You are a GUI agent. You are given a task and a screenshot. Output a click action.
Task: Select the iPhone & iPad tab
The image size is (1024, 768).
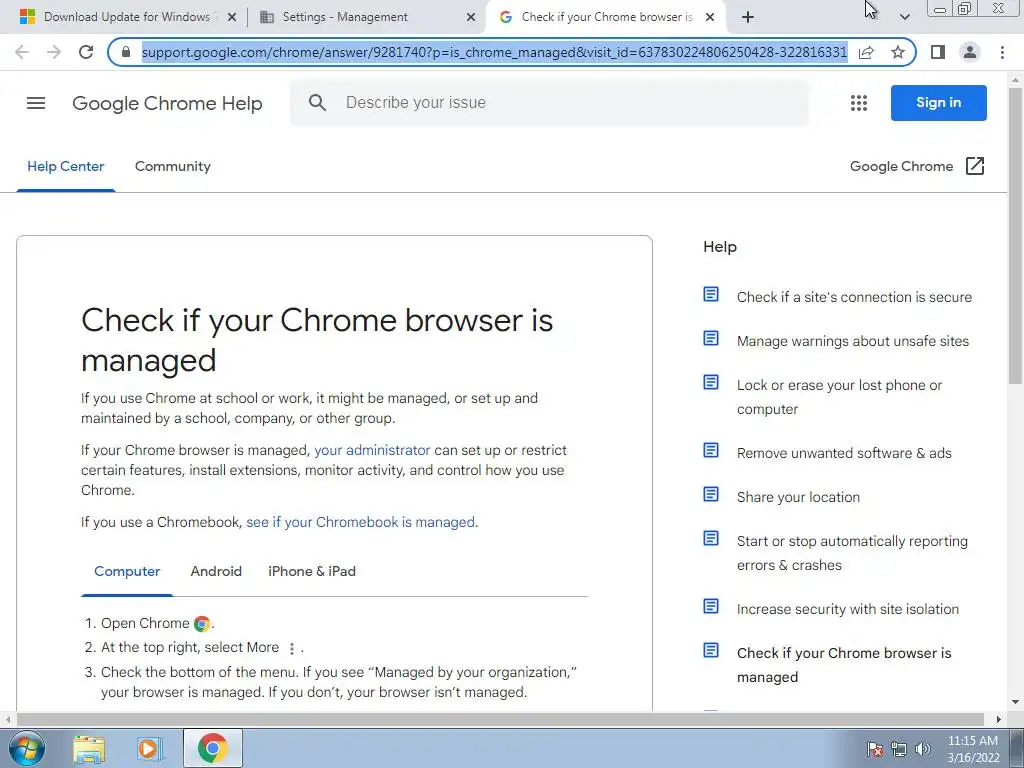click(312, 571)
